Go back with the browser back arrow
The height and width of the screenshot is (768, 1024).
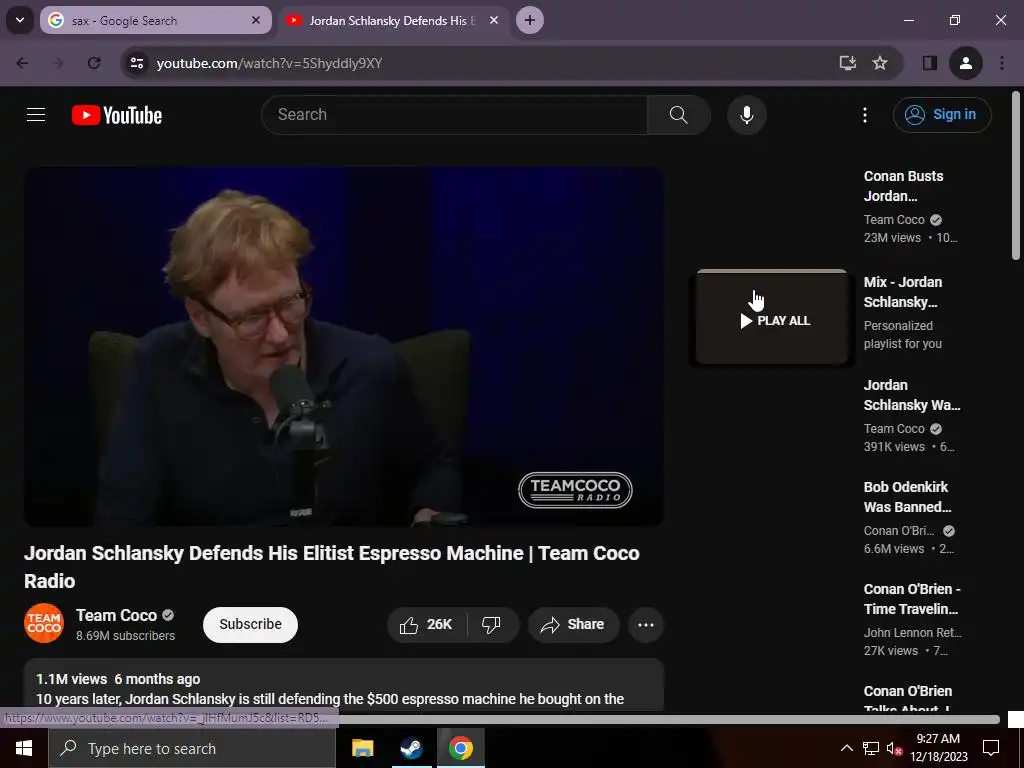tap(22, 63)
